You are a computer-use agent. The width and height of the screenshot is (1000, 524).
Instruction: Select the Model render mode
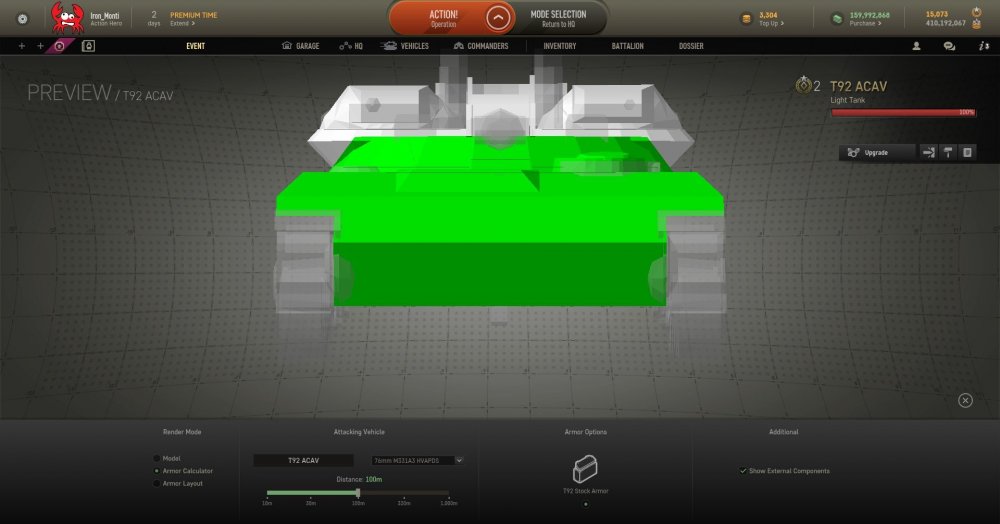pos(156,458)
